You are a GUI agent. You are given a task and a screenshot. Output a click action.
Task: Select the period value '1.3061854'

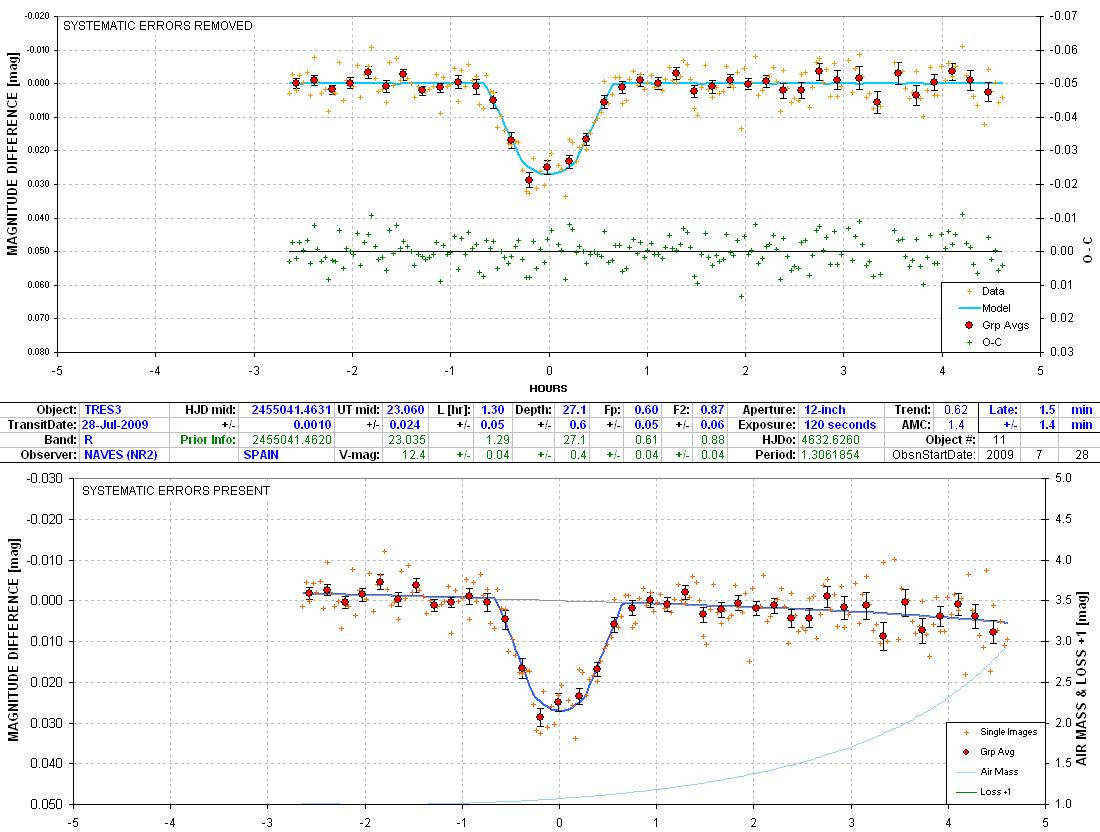click(830, 455)
